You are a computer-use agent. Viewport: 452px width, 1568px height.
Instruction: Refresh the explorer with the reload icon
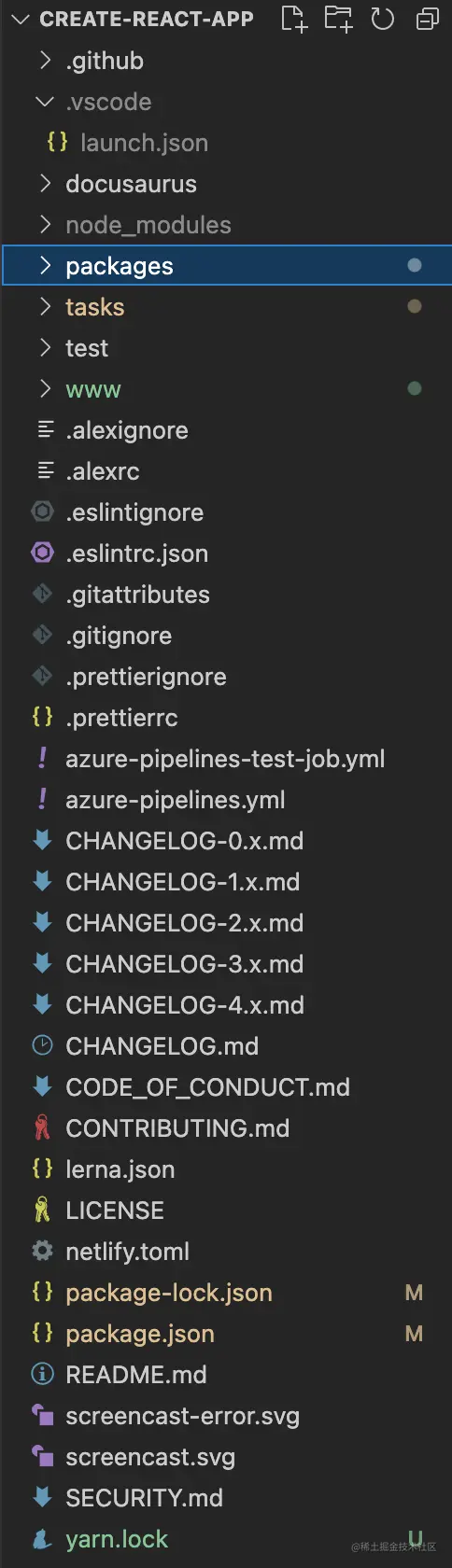pyautogui.click(x=383, y=19)
